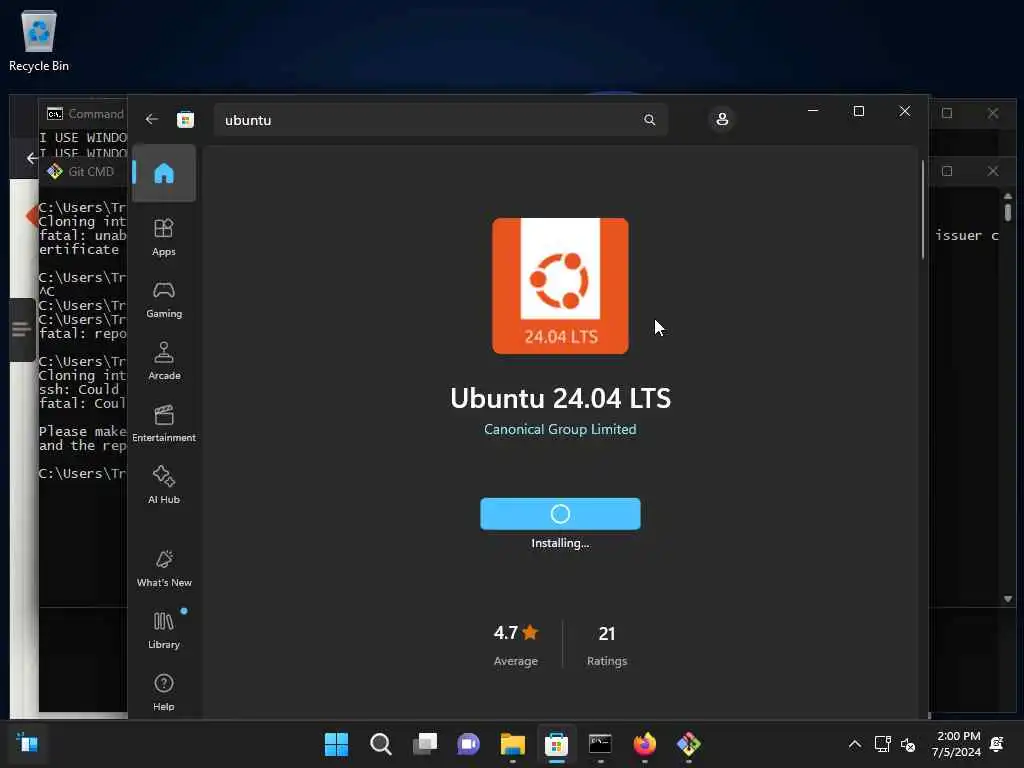Image resolution: width=1024 pixels, height=768 pixels.
Task: Open the user account profile icon
Action: [x=722, y=120]
